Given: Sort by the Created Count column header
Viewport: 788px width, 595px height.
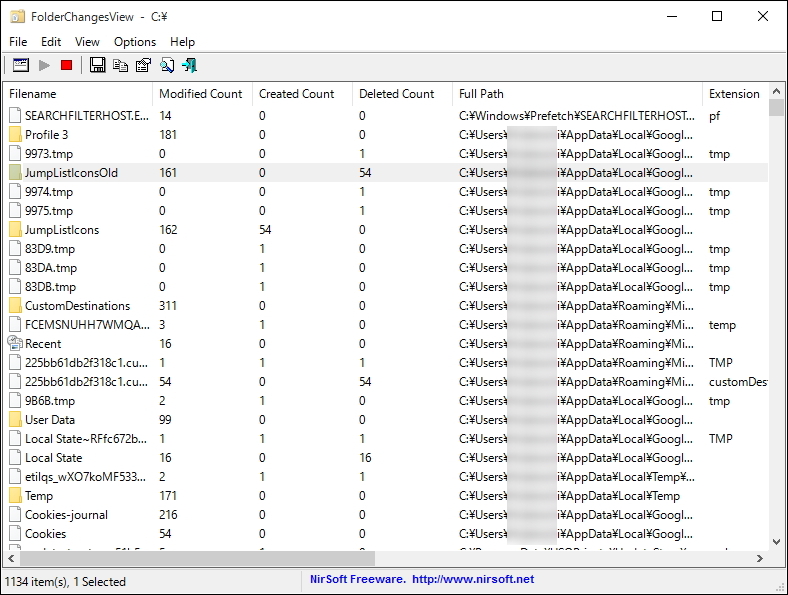Looking at the screenshot, I should click(302, 94).
